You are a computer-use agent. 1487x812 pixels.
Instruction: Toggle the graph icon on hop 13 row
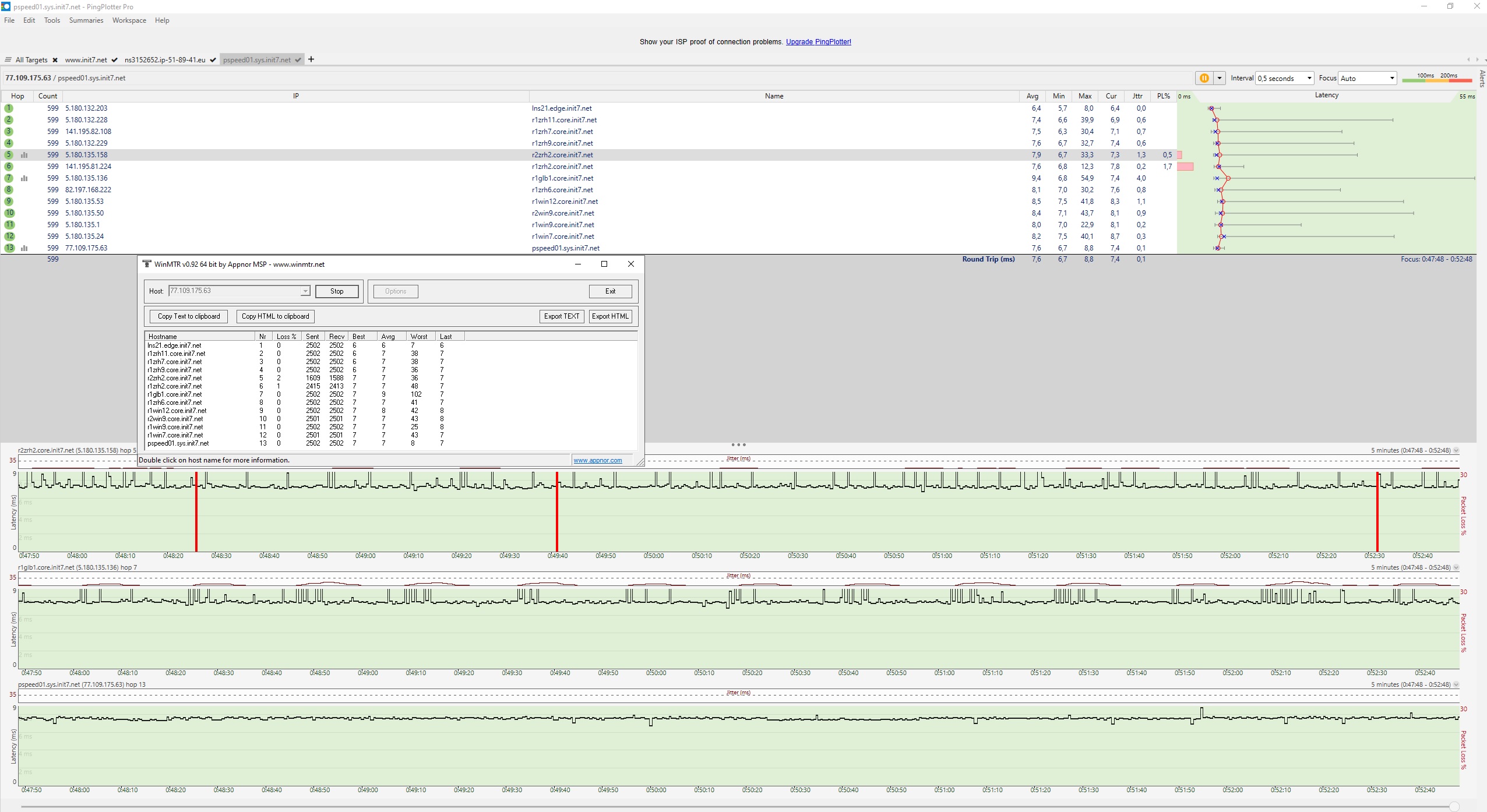point(24,248)
